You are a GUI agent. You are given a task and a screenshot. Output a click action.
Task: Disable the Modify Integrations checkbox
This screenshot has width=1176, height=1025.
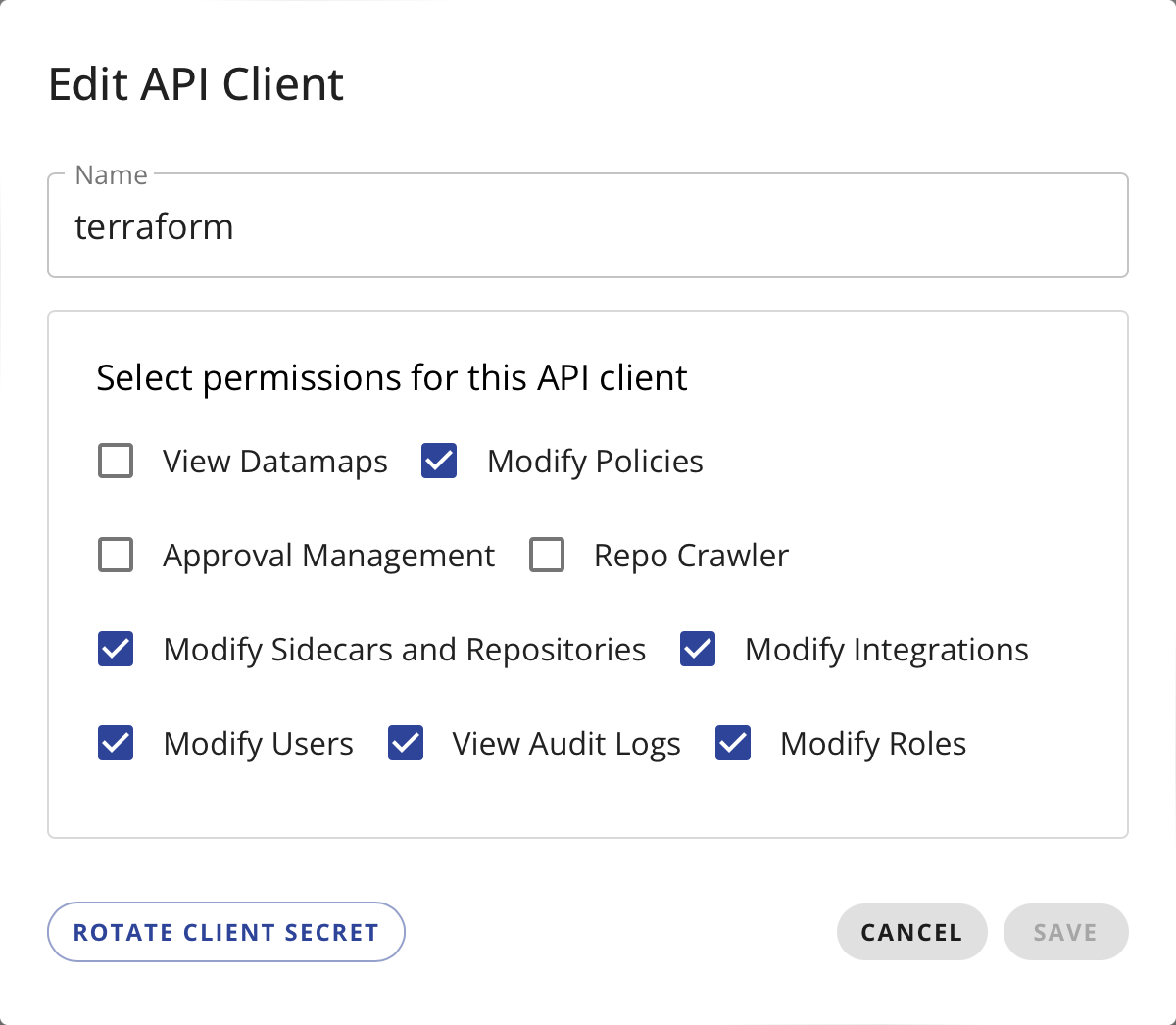tap(698, 649)
